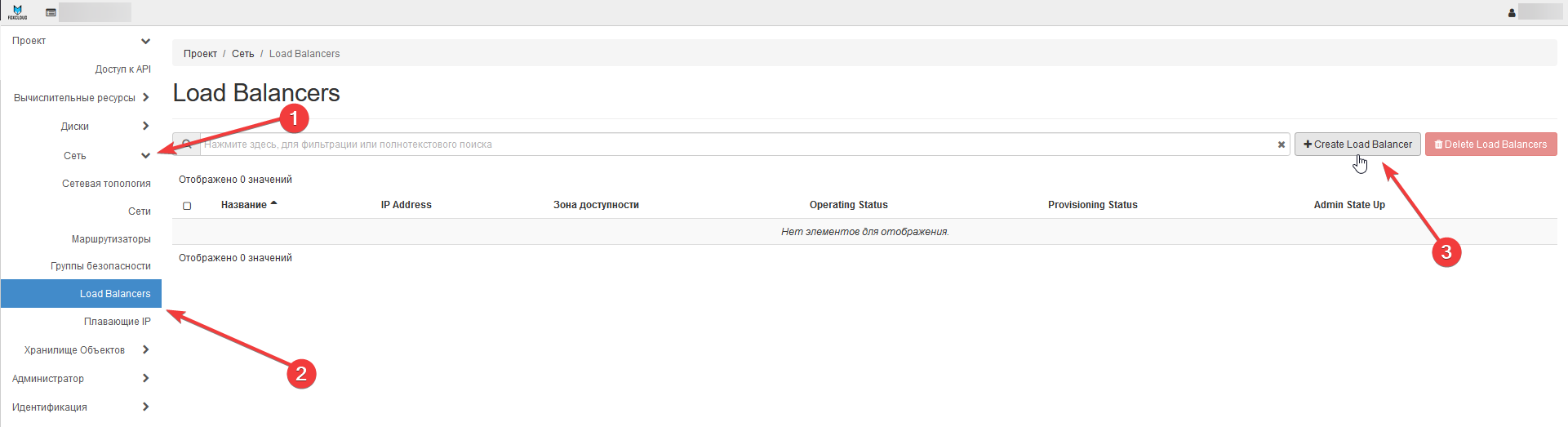Screen dimensions: 1568x427
Task: Open Плавающие IP menu item
Action: pos(117,322)
